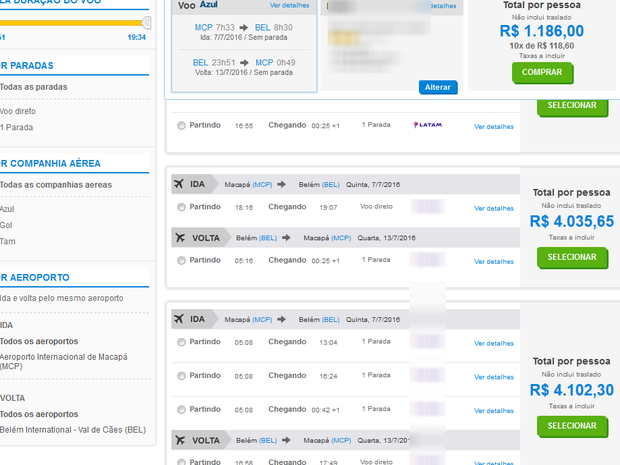Image resolution: width=620 pixels, height=465 pixels.
Task: Select the 18:16 direct flight radio button
Action: [x=181, y=208]
